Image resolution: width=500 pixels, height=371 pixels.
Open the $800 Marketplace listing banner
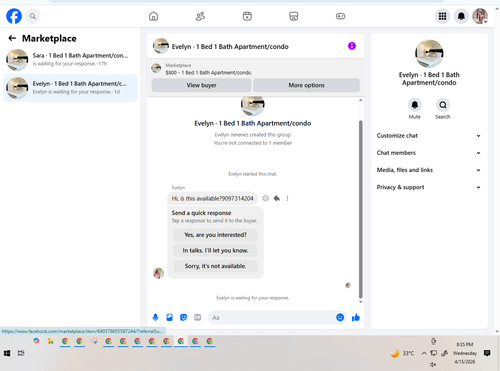click(x=256, y=69)
